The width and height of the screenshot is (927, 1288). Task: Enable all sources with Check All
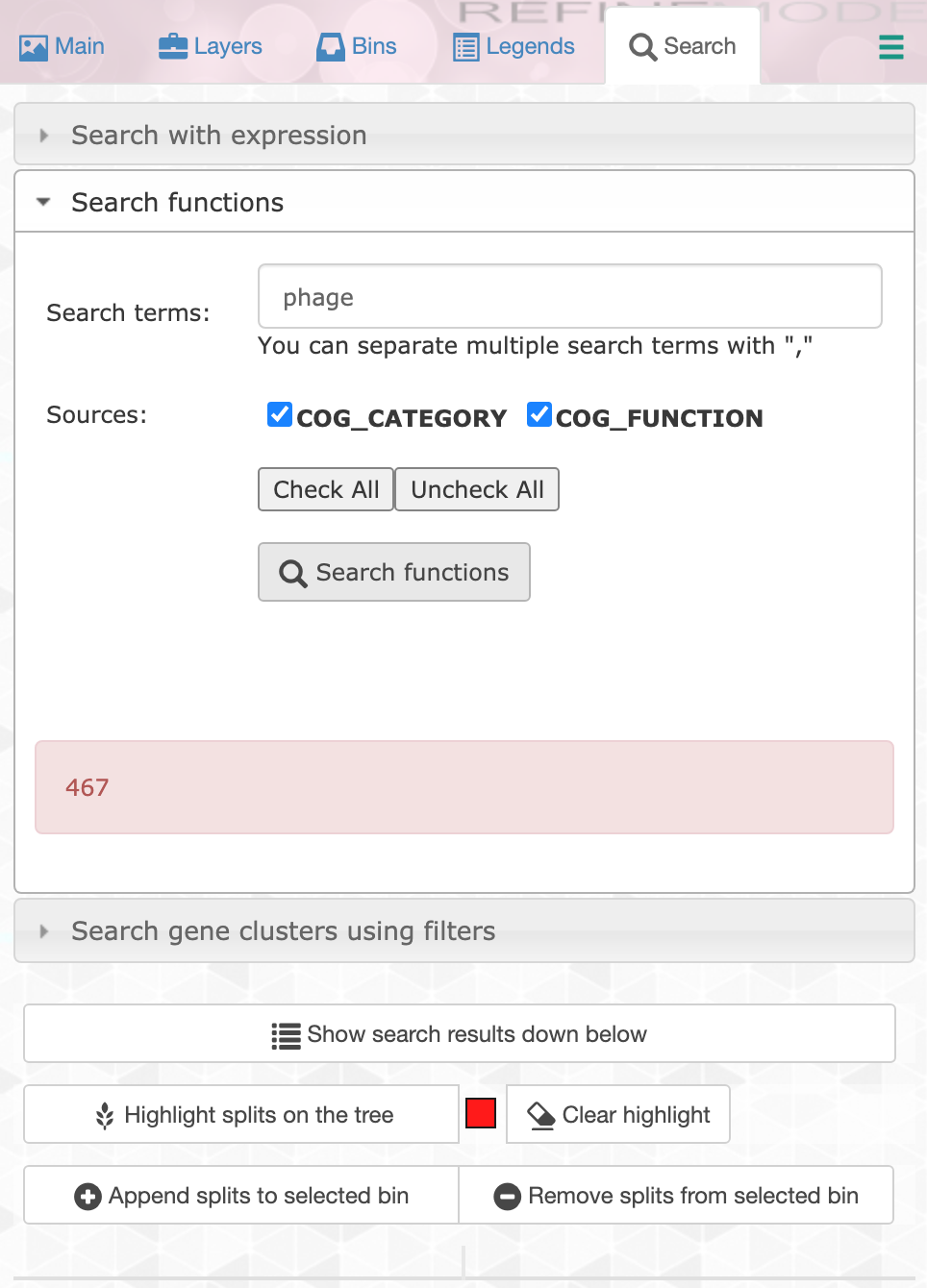coord(325,489)
